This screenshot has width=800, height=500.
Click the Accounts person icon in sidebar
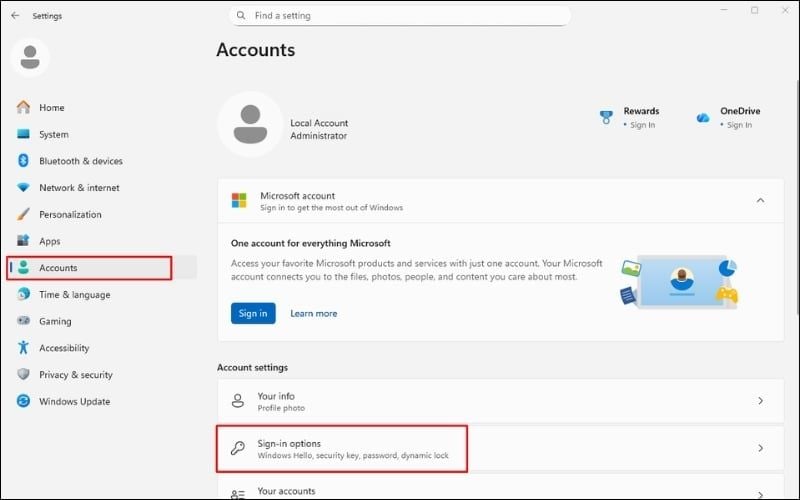pos(23,267)
